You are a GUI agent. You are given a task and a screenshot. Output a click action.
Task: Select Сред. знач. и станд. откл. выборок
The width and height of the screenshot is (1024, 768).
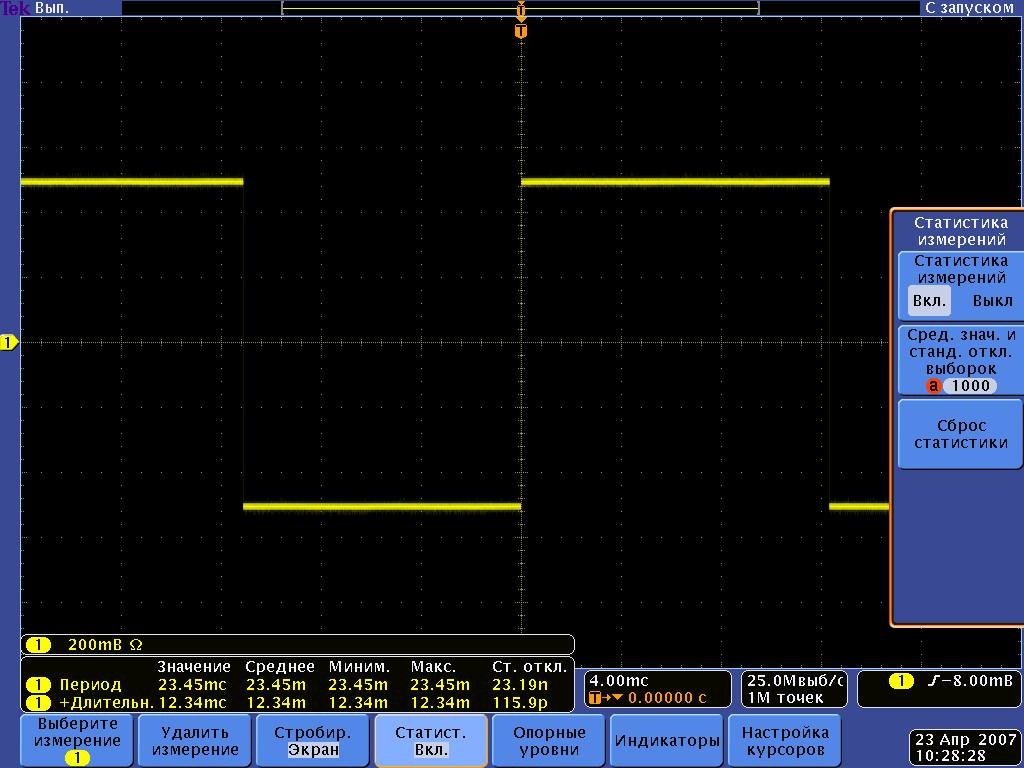pos(961,360)
